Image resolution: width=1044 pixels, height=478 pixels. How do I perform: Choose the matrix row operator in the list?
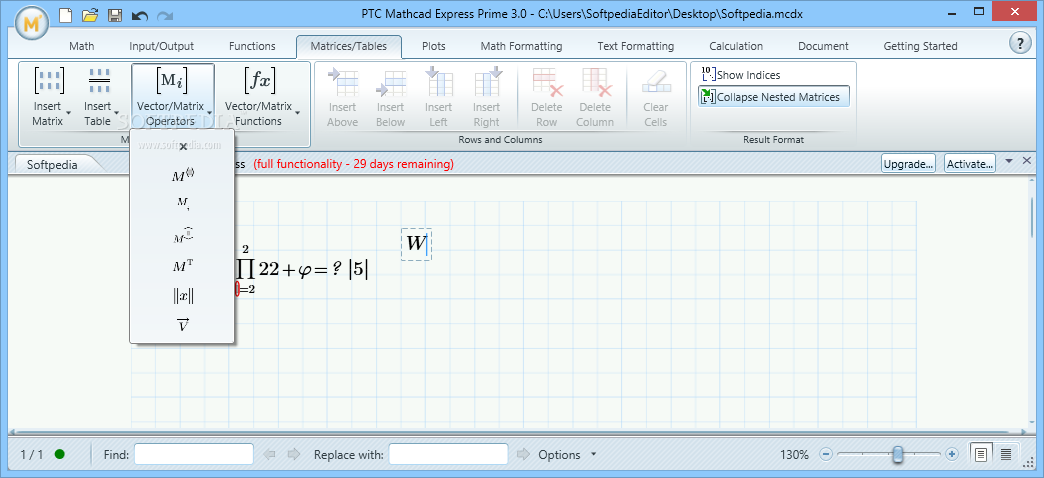(x=183, y=235)
